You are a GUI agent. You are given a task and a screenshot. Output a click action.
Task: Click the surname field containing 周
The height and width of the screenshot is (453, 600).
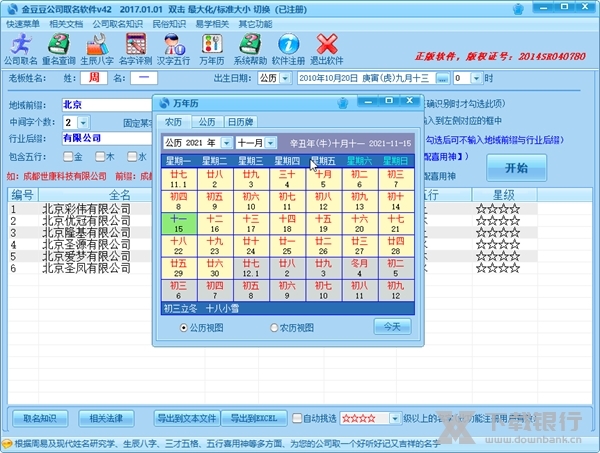click(94, 78)
